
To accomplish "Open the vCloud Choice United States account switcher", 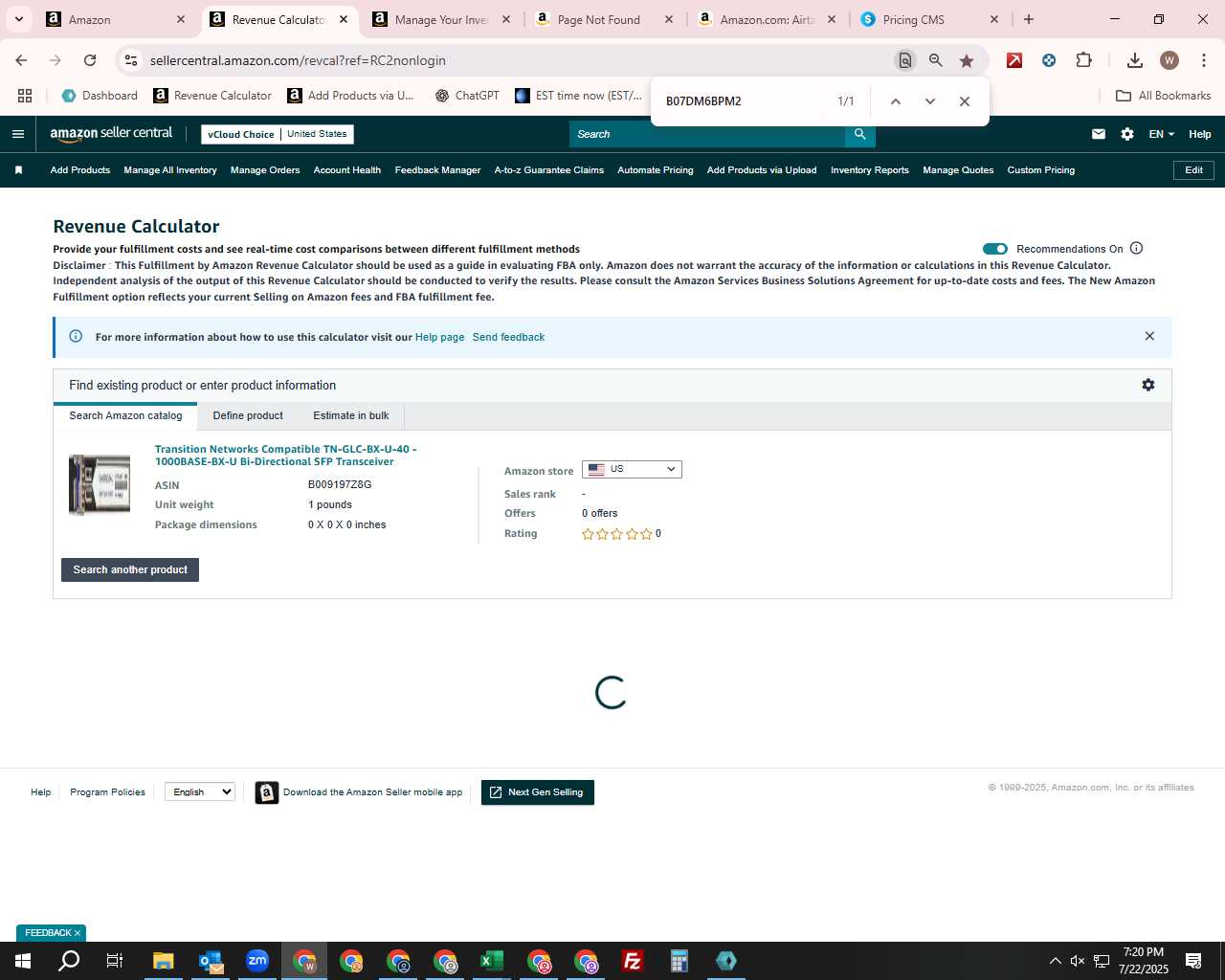I will [278, 134].
